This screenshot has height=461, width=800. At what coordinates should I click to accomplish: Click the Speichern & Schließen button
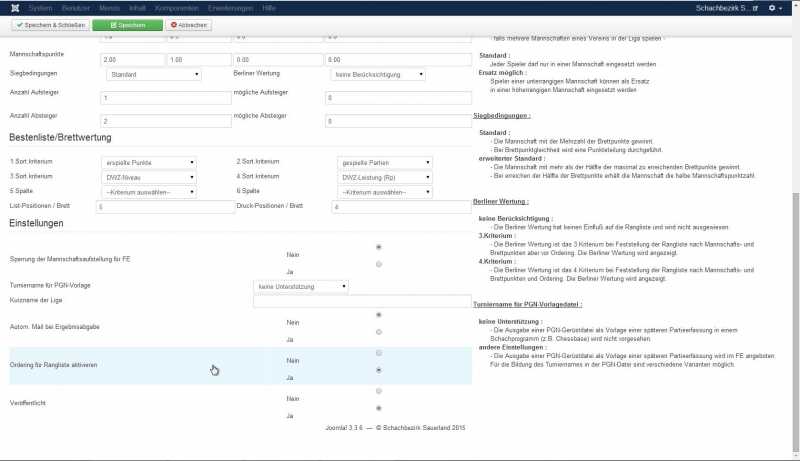tap(47, 24)
